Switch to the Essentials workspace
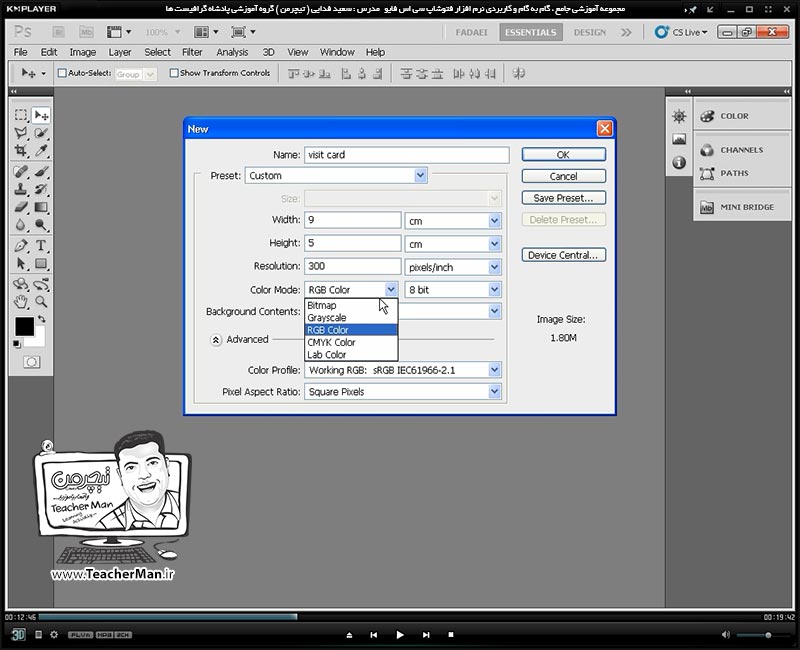The height and width of the screenshot is (650, 800). click(x=531, y=32)
